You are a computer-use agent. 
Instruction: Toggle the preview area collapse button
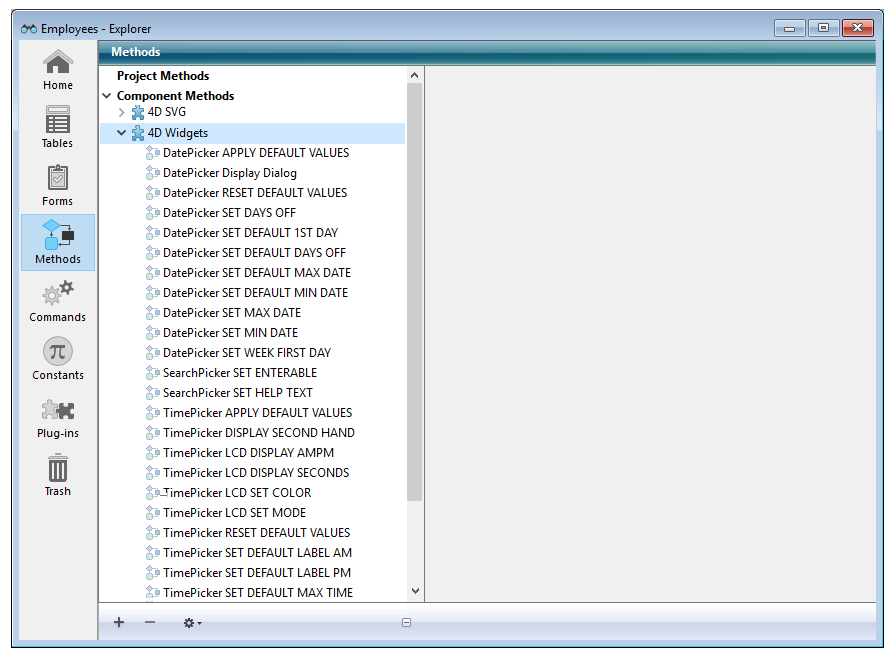(406, 623)
